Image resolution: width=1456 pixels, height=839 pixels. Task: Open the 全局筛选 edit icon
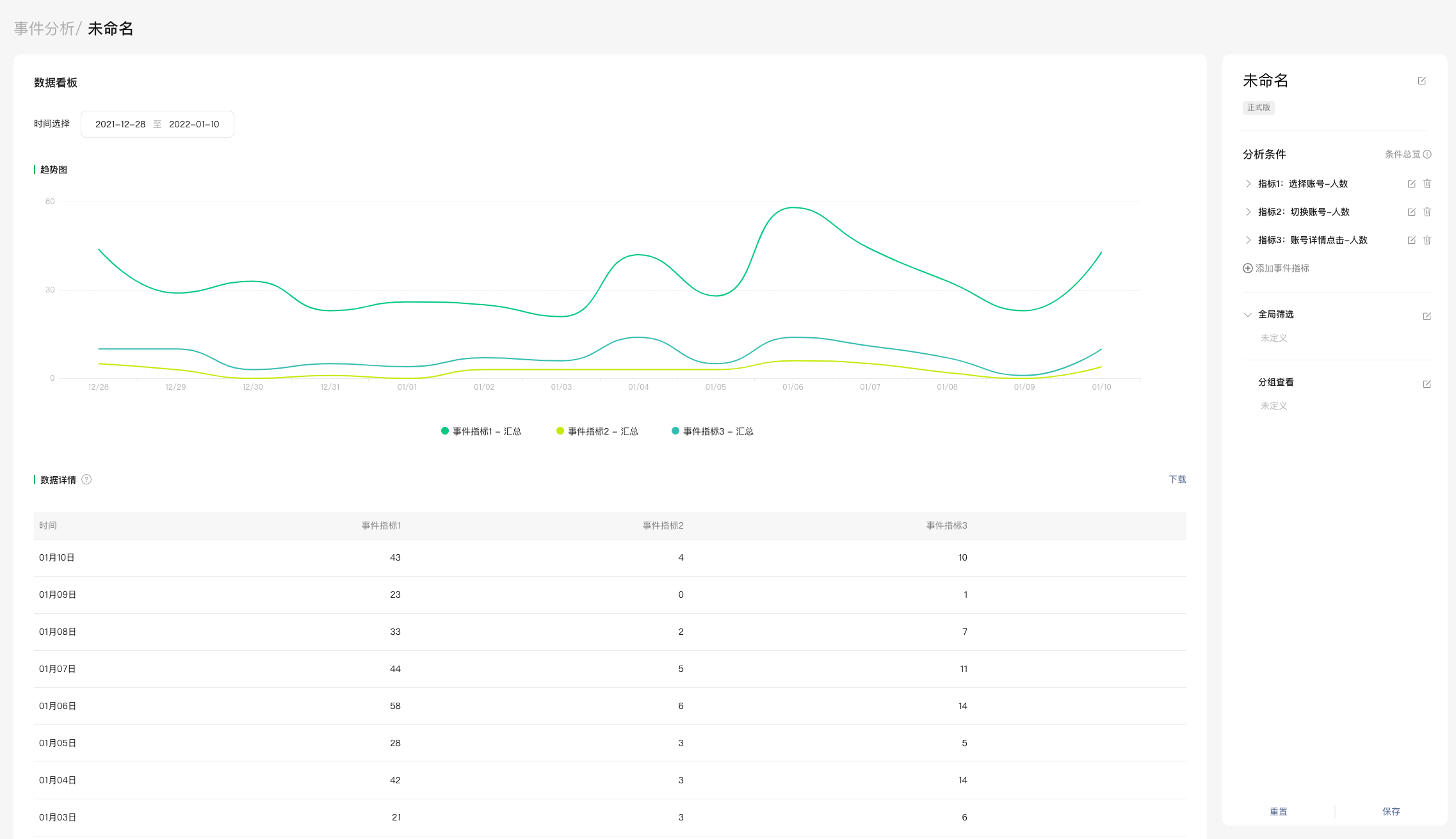[1427, 316]
